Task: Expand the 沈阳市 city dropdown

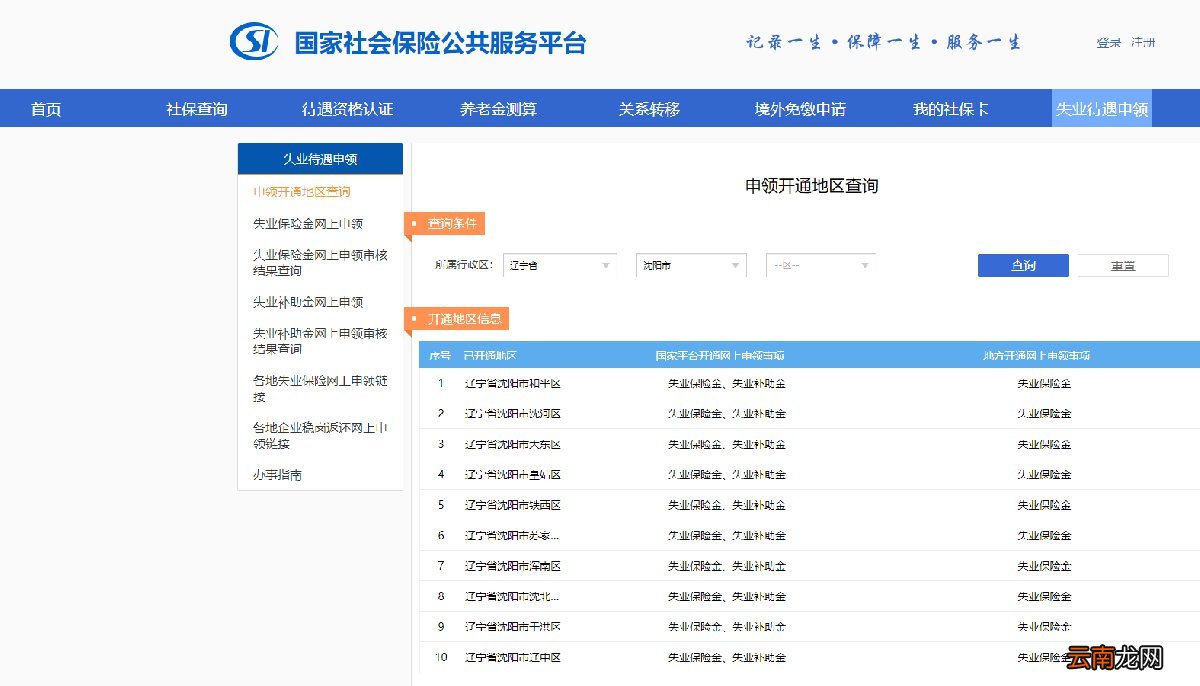Action: coord(691,265)
